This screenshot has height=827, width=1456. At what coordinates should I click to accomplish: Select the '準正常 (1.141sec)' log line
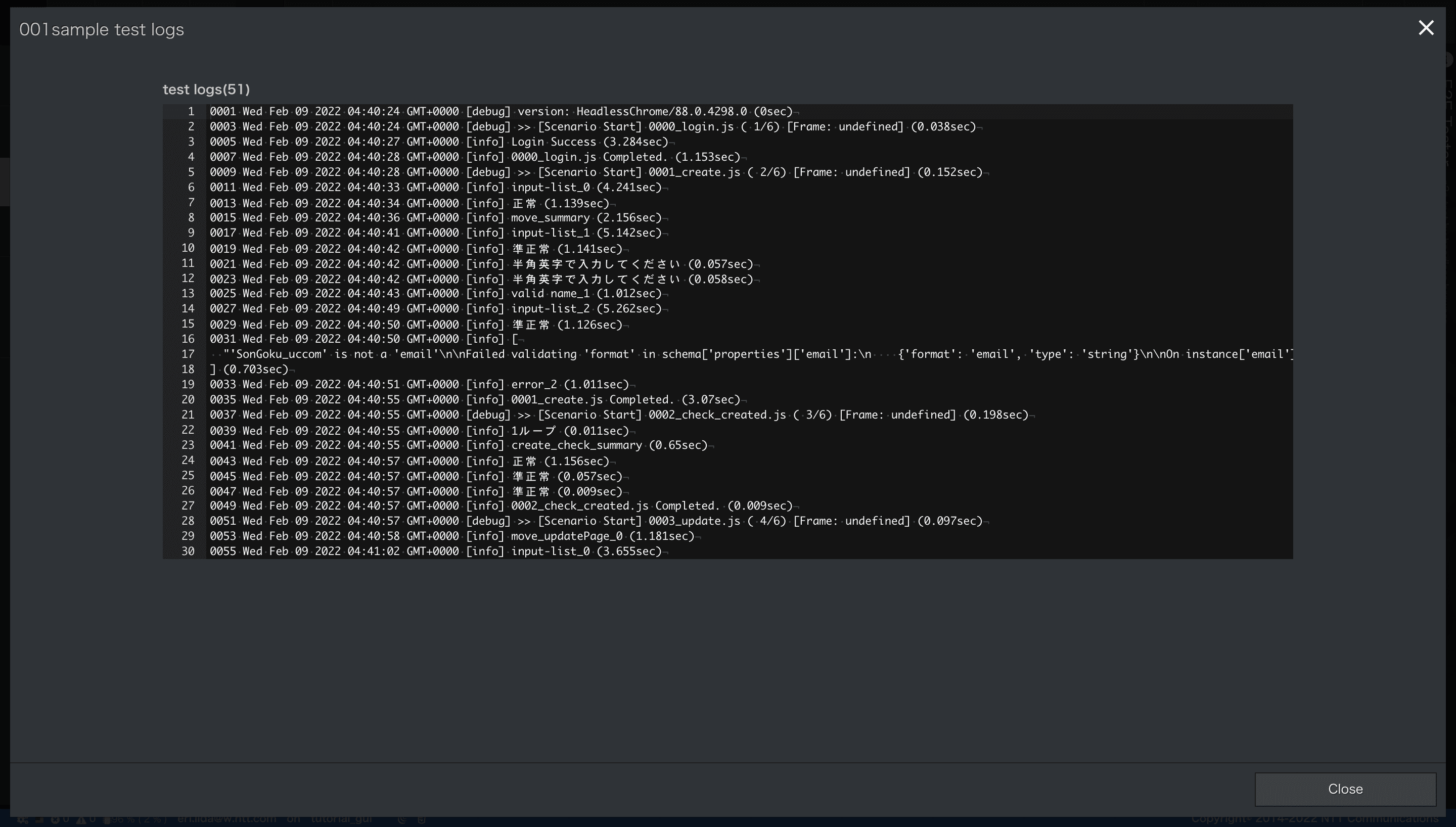coord(419,248)
